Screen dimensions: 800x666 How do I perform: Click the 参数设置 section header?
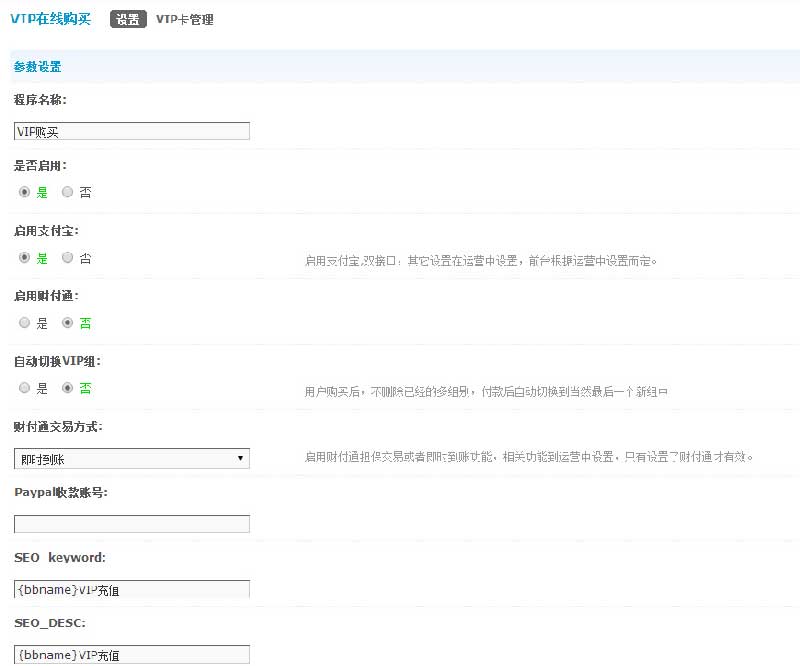click(x=37, y=67)
